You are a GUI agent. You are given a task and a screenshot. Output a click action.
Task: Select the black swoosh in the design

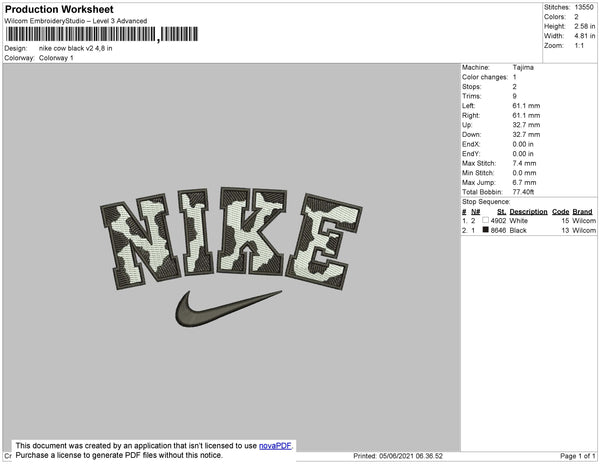(228, 308)
